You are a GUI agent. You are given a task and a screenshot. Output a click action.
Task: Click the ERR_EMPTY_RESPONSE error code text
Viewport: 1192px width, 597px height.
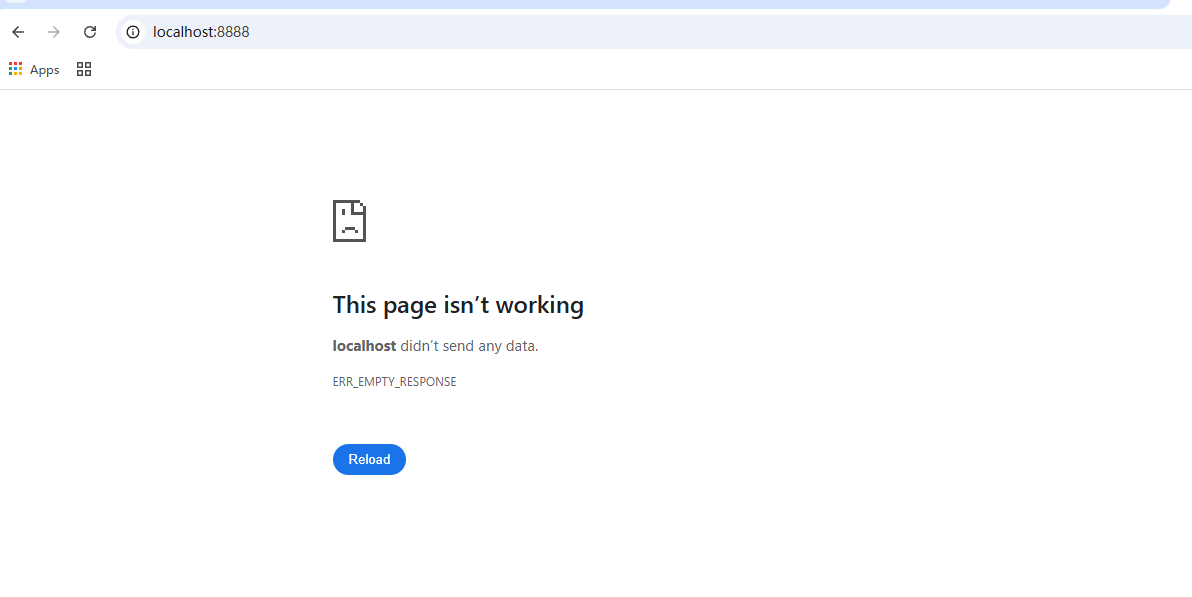pyautogui.click(x=394, y=382)
